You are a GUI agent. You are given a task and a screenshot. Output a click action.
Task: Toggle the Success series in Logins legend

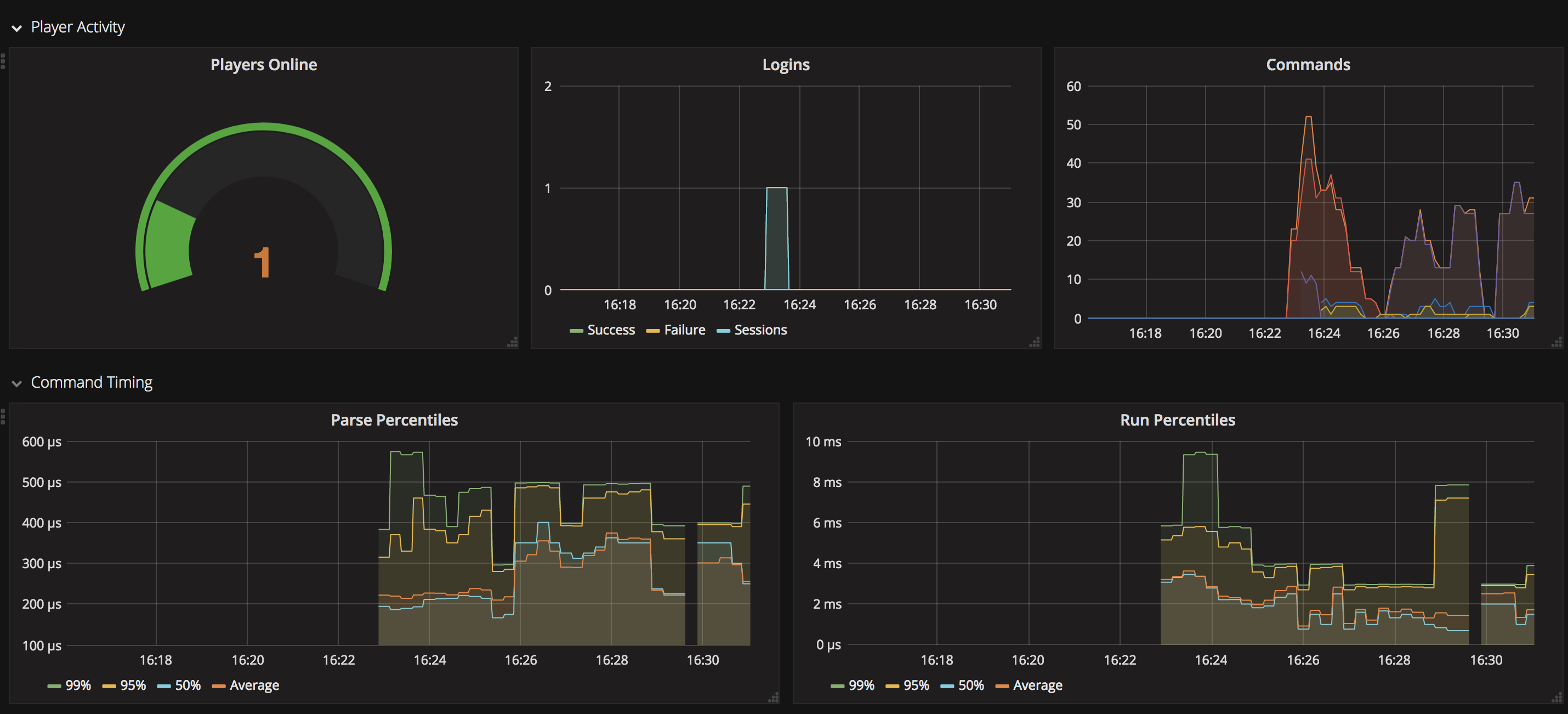point(611,330)
